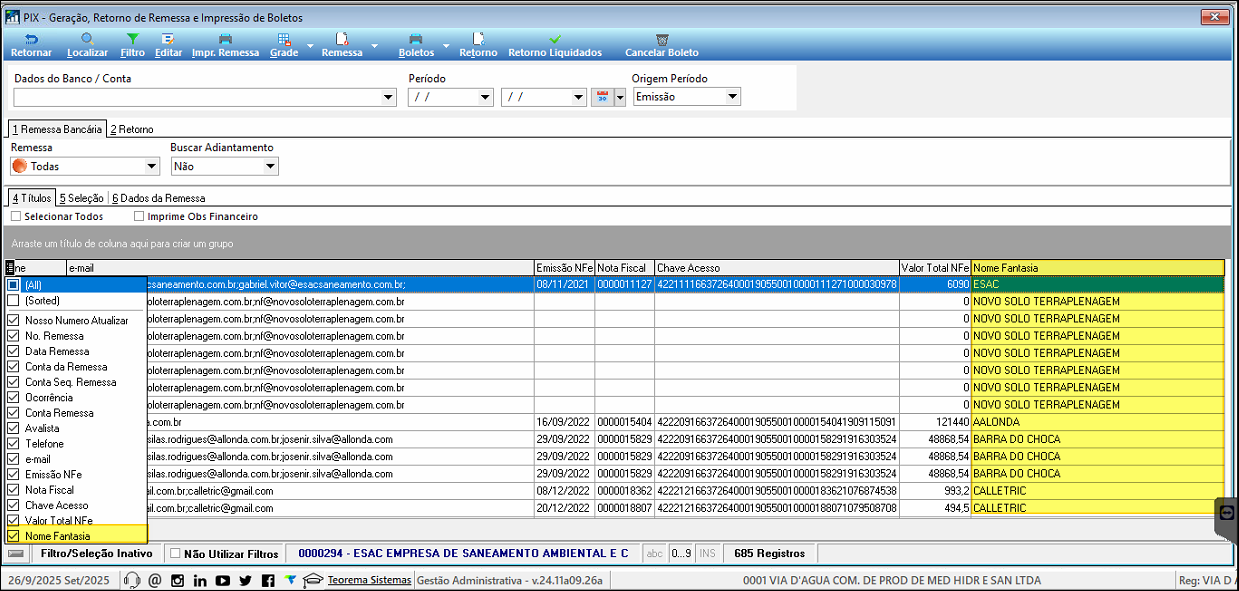Click the Retorno Liquidados checkmark icon

555,39
